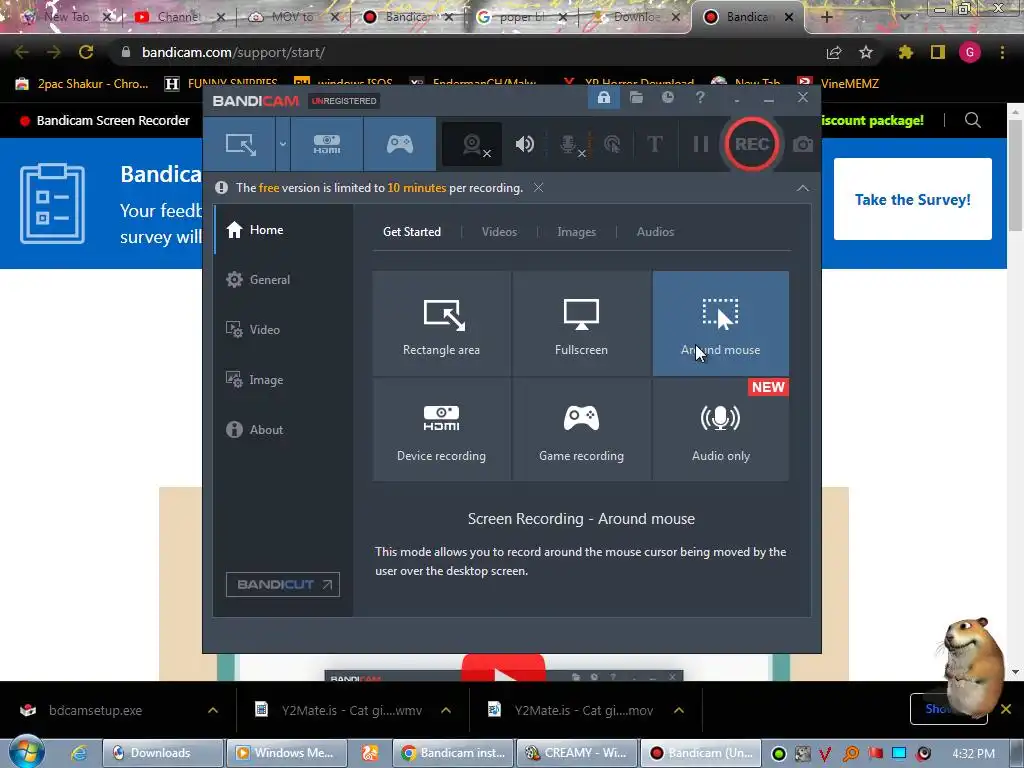This screenshot has height=768, width=1024.
Task: Switch to Downloads taskbar window
Action: pyautogui.click(x=163, y=753)
